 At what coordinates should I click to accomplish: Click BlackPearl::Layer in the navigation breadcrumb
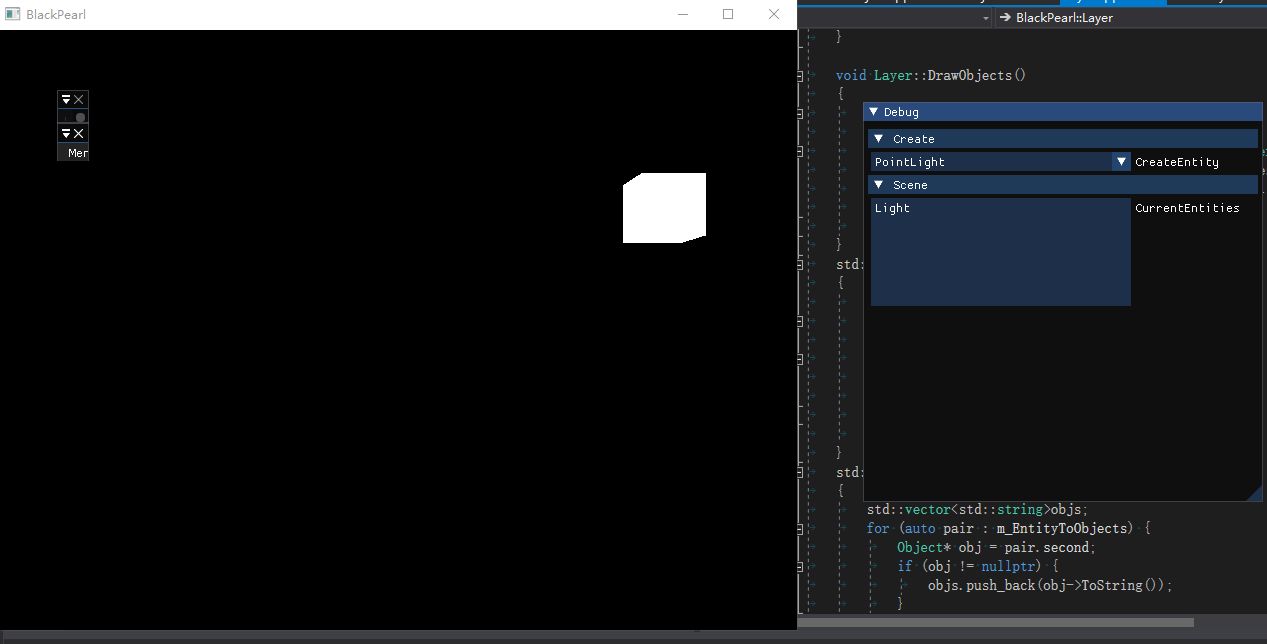(x=1066, y=17)
